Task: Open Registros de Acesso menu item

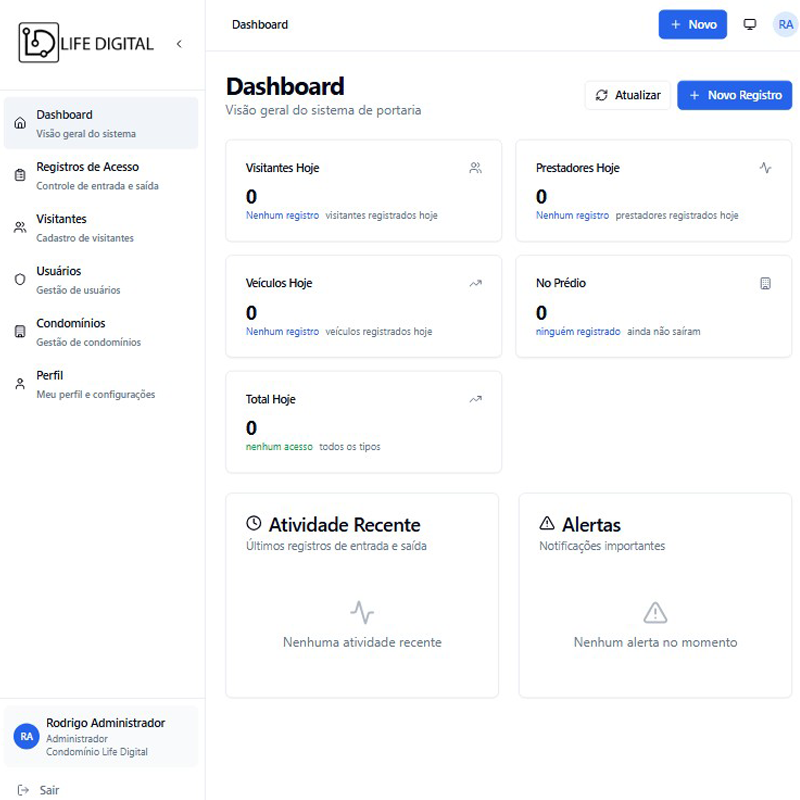Action: point(101,176)
